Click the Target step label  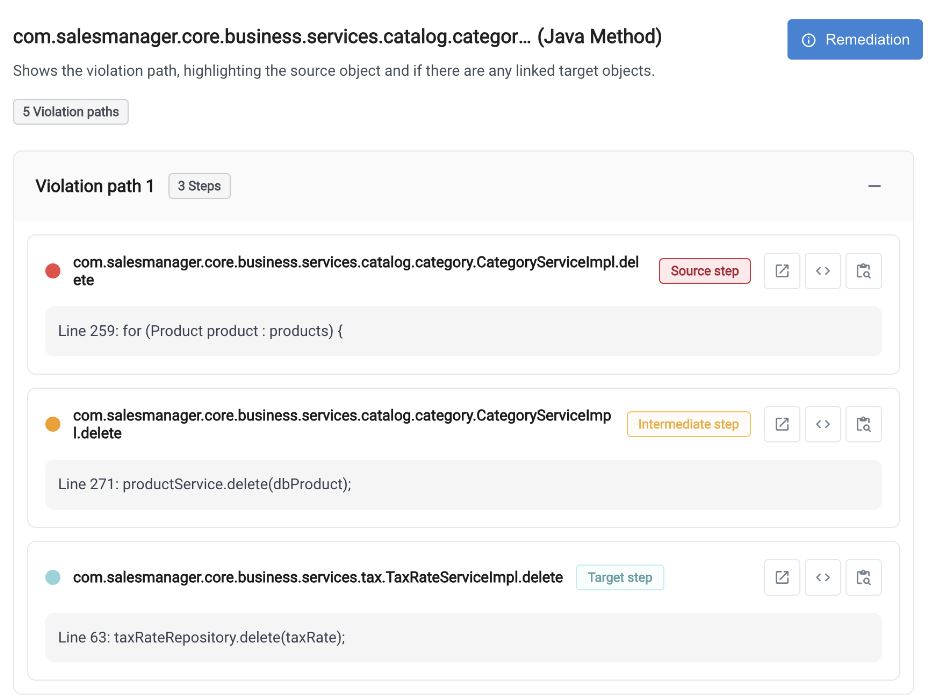[x=620, y=577]
